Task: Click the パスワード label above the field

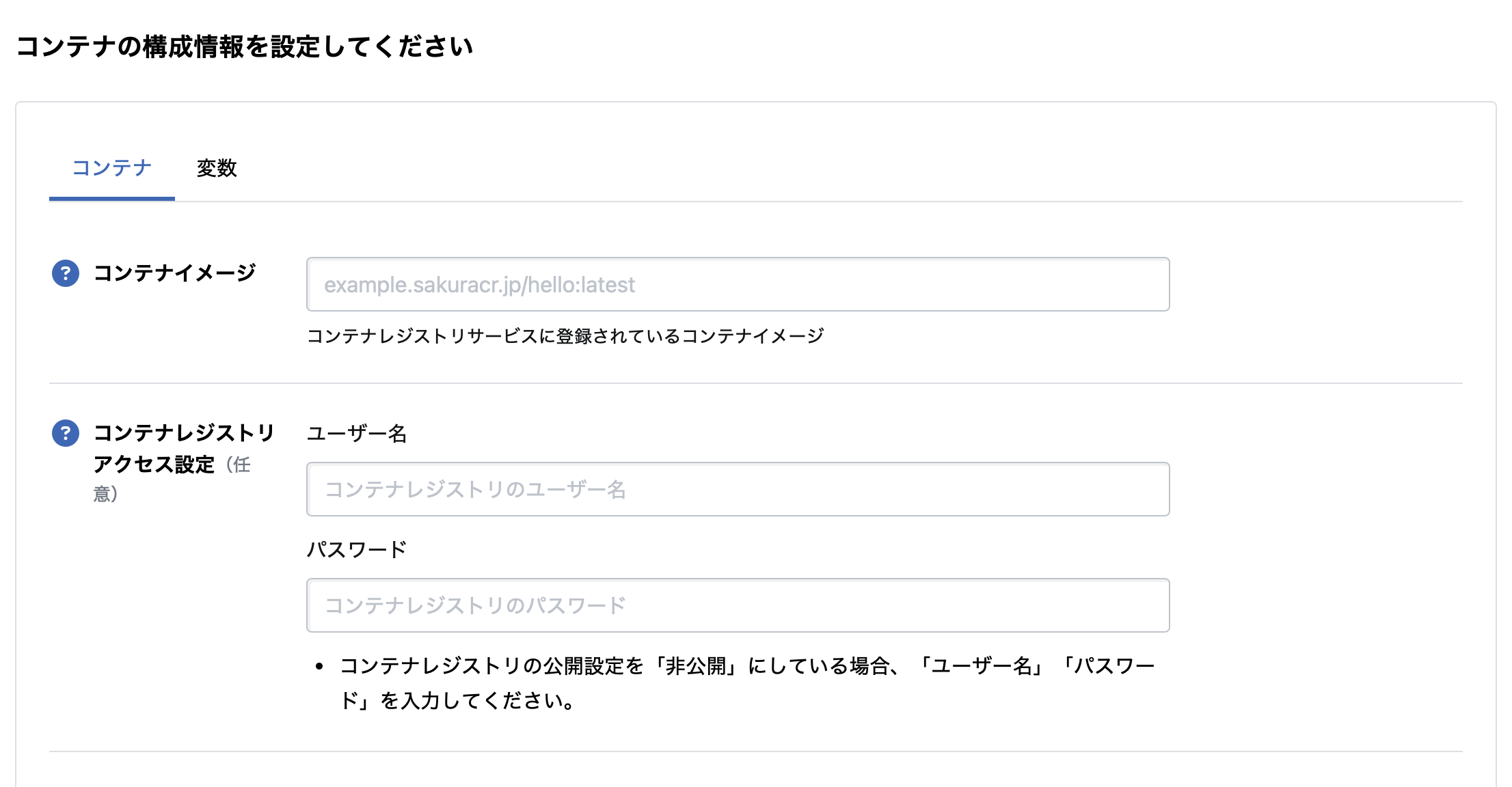Action: pos(357,549)
